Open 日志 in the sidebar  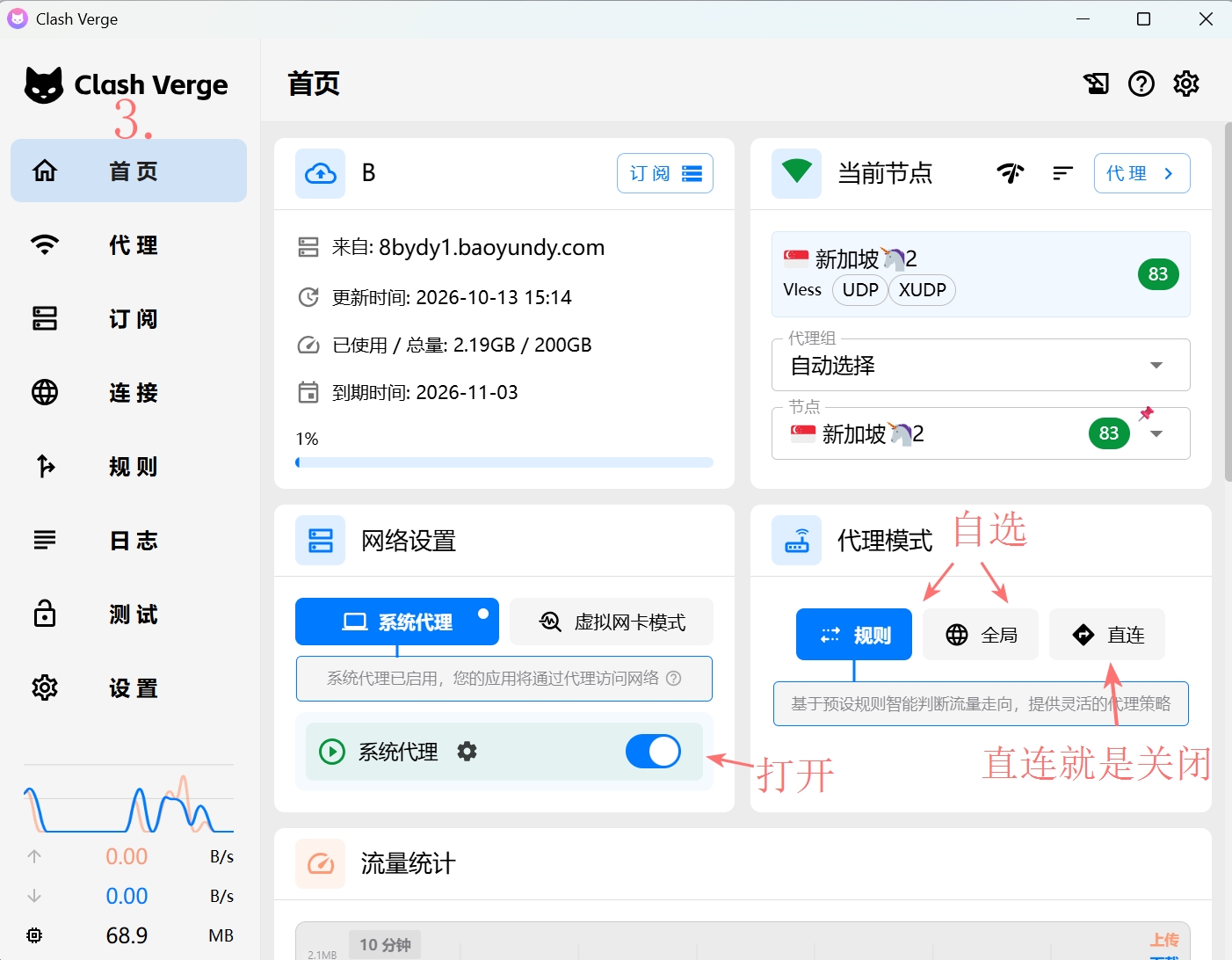[x=128, y=540]
